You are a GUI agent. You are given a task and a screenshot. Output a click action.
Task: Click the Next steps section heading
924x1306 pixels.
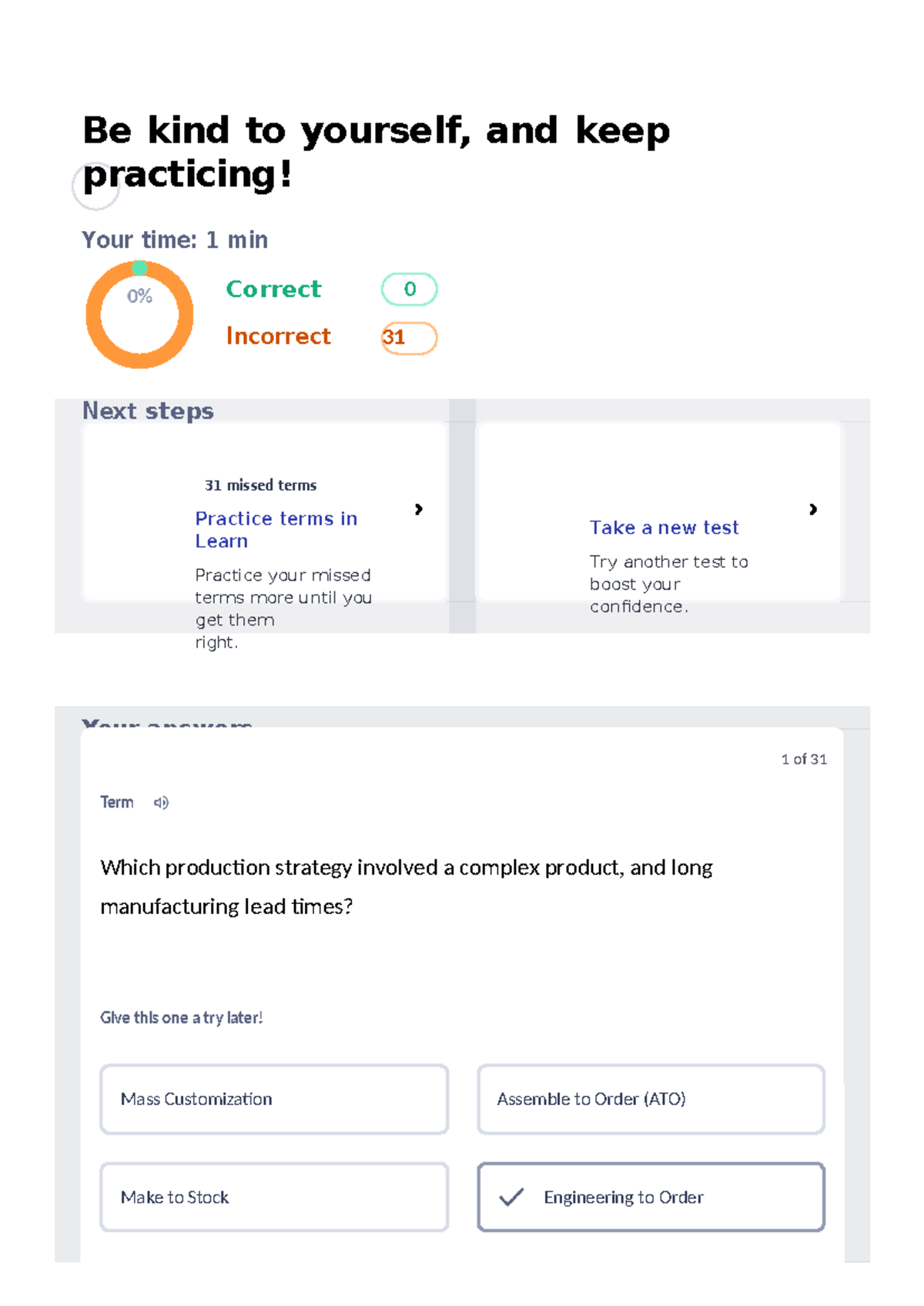(148, 411)
